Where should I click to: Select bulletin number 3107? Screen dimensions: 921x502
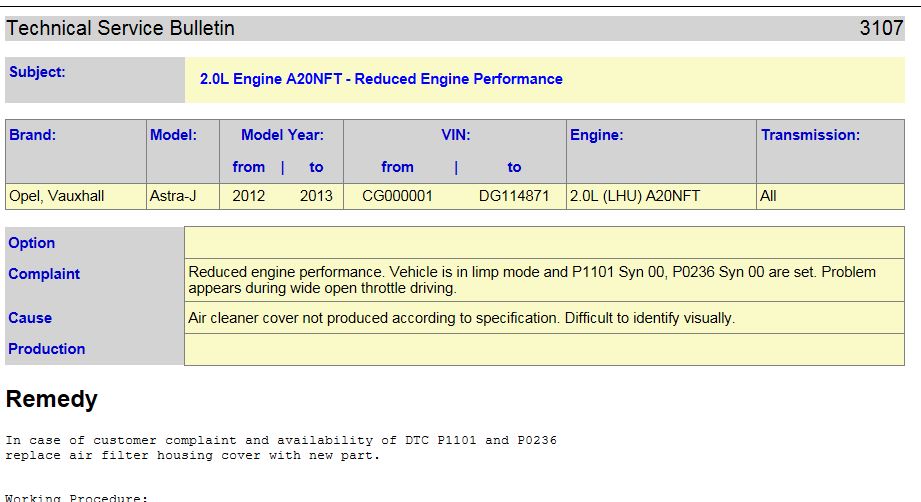[x=881, y=28]
